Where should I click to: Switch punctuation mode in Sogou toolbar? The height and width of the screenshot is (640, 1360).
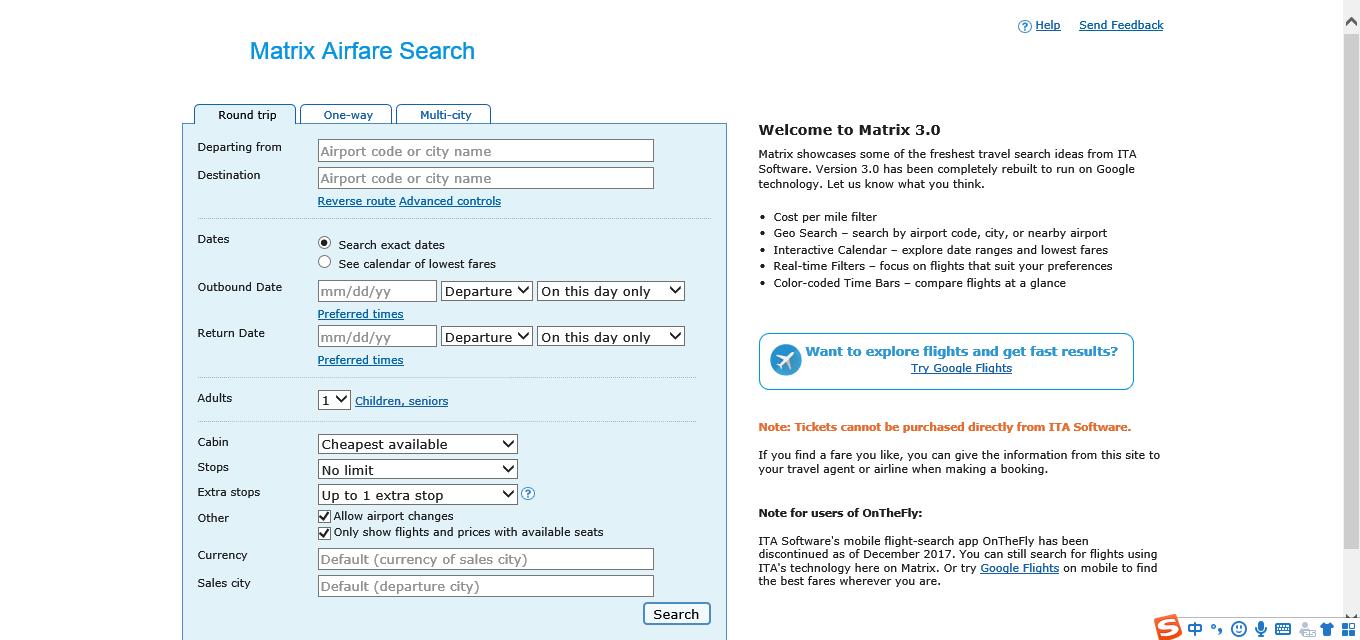coord(1216,629)
